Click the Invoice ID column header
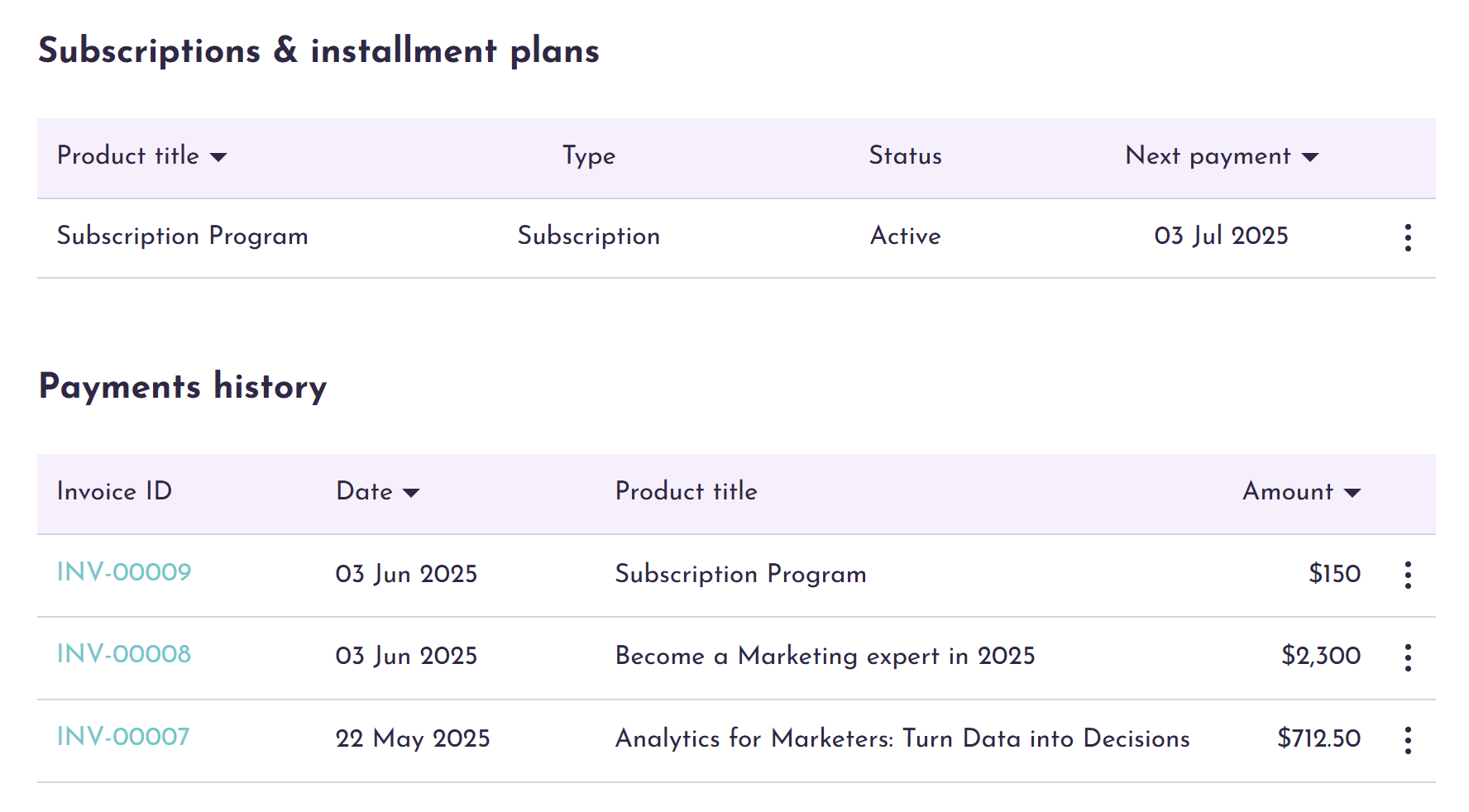Screen dimensions: 1469x812 point(114,491)
